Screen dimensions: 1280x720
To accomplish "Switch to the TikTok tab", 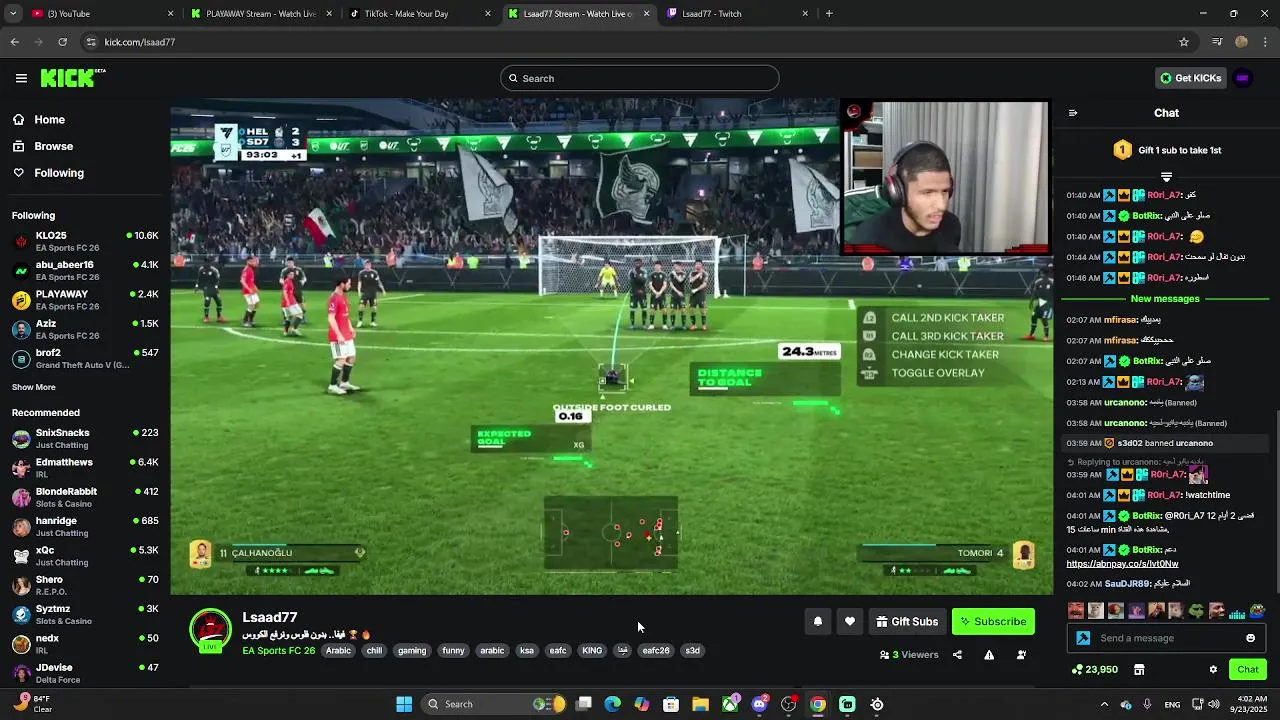I will [x=420, y=14].
